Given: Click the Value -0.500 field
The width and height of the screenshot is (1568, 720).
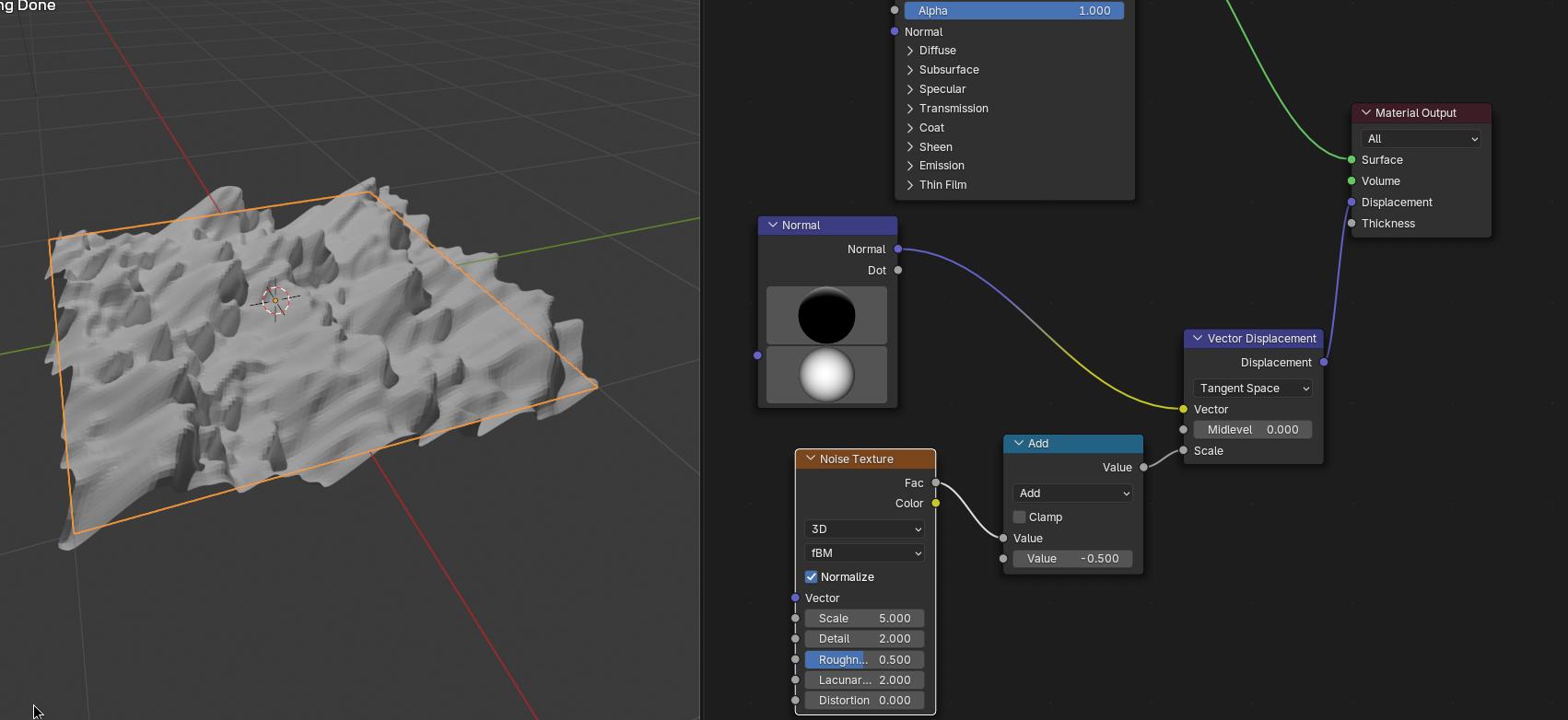Looking at the screenshot, I should click(x=1072, y=559).
